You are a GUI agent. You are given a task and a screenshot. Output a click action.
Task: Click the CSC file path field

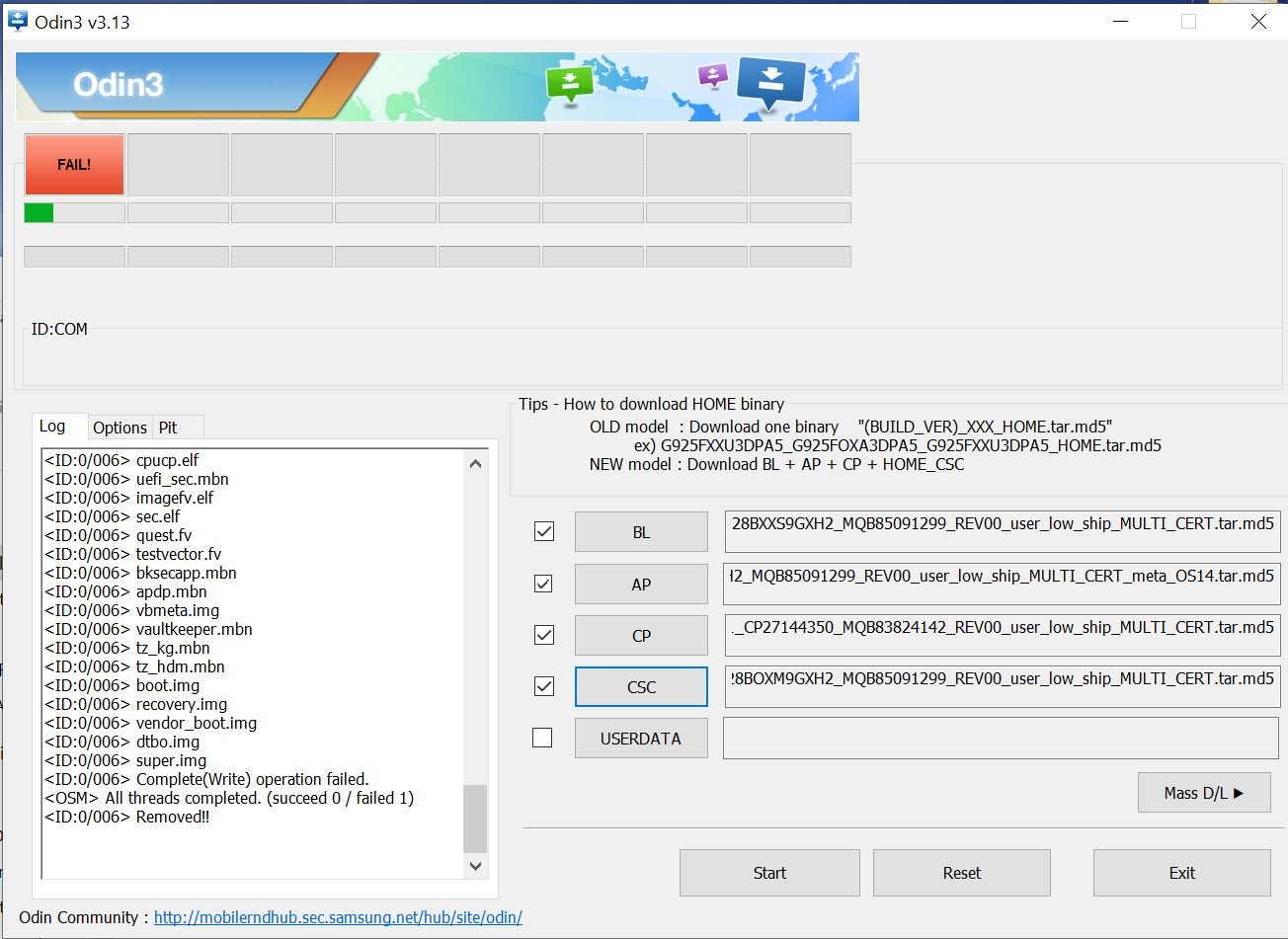1002,686
